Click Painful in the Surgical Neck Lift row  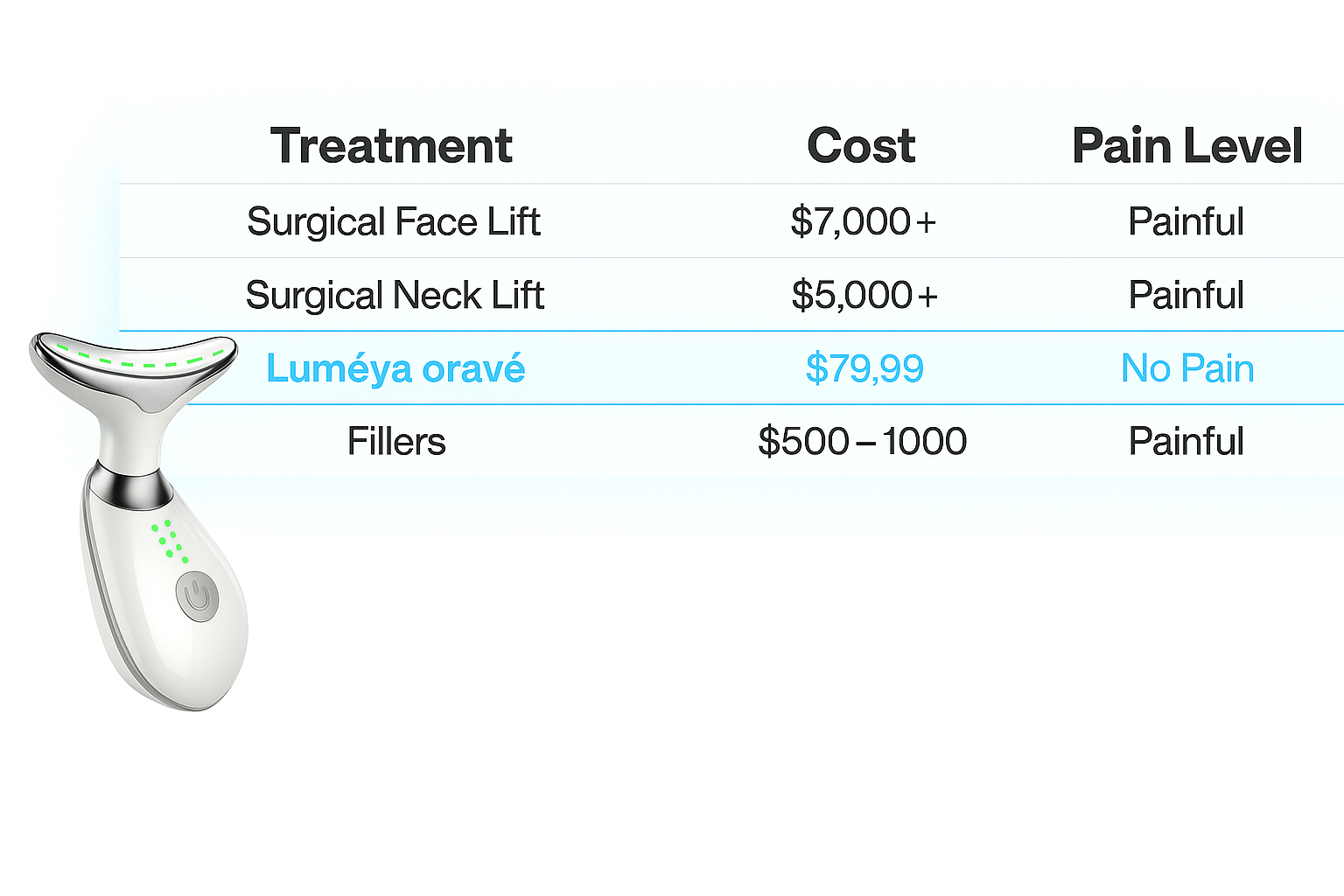pos(1186,295)
